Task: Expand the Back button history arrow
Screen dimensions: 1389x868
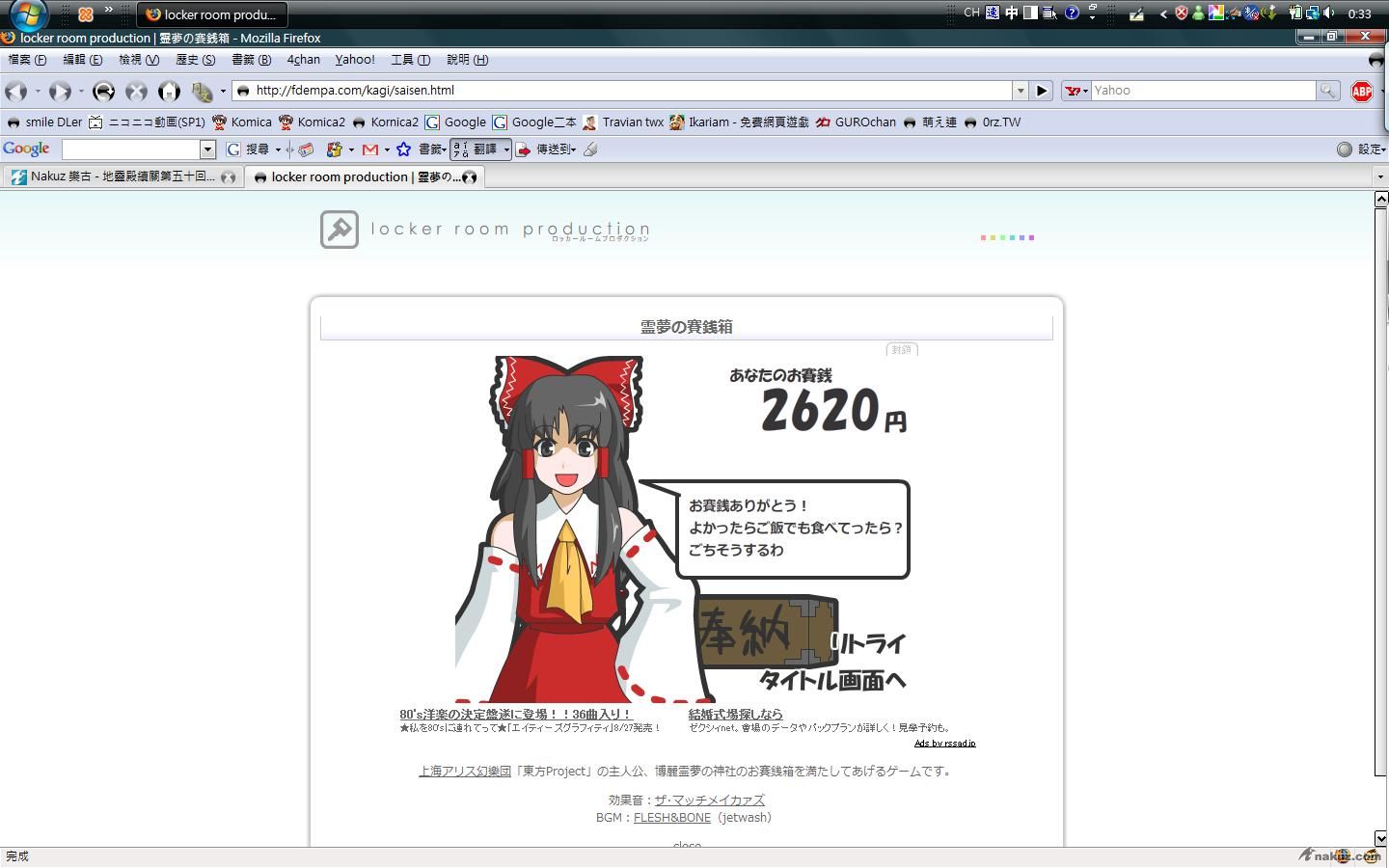Action: coord(38,92)
